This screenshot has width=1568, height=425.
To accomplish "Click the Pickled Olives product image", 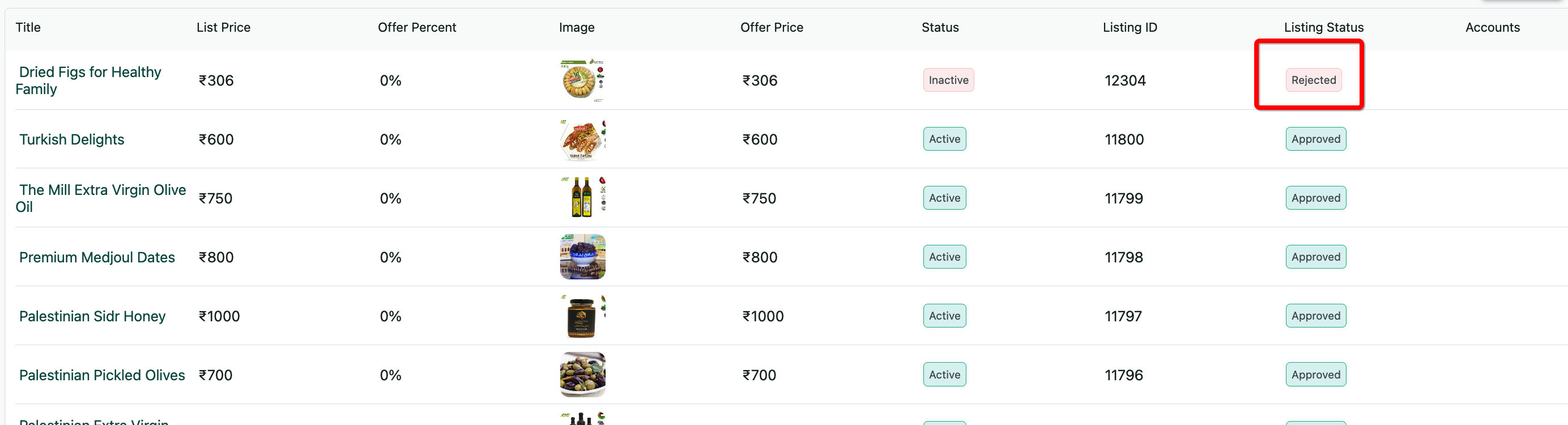I will point(582,375).
